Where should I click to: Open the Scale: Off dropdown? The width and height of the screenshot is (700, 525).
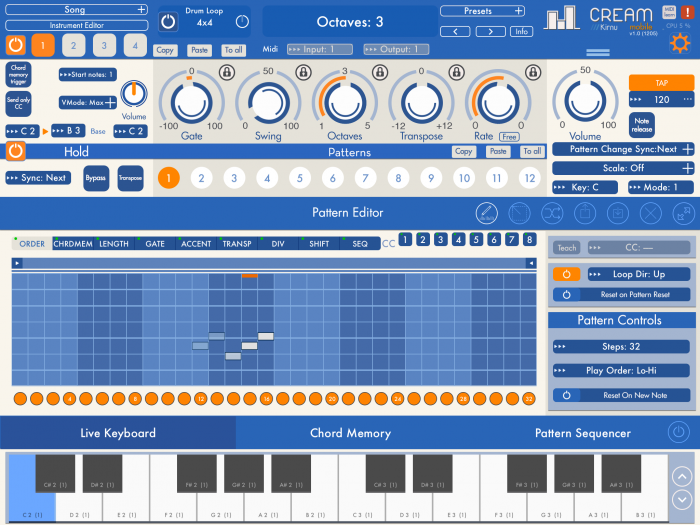(623, 168)
